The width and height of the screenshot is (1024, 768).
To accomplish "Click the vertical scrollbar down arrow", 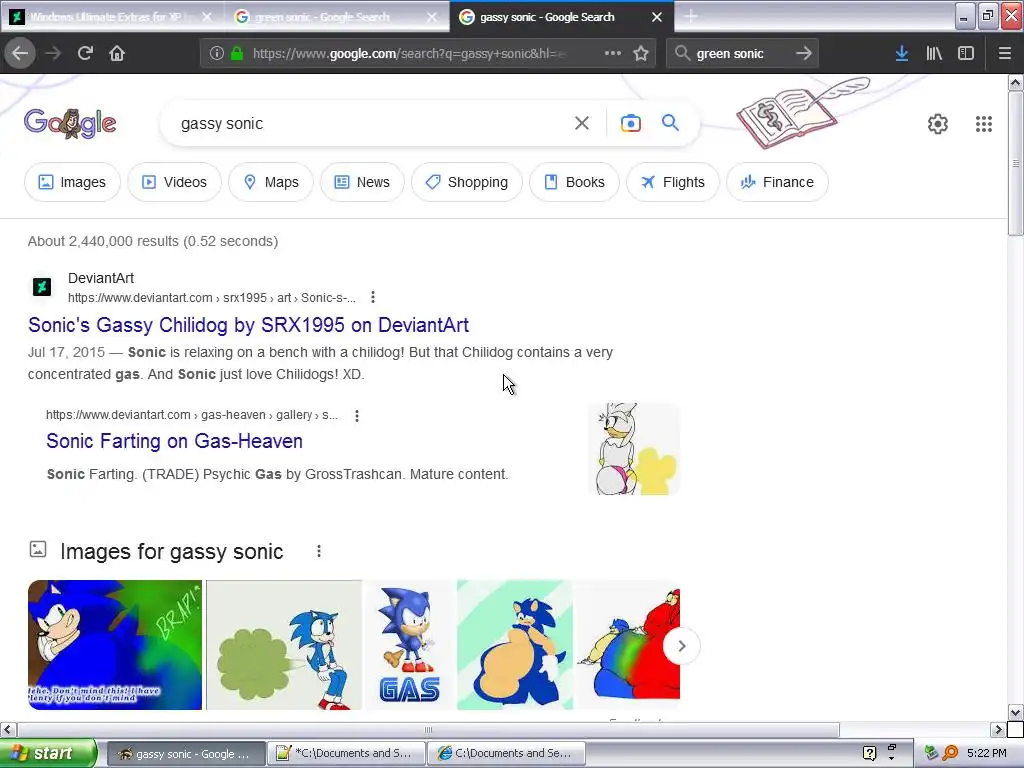I will pyautogui.click(x=1016, y=712).
